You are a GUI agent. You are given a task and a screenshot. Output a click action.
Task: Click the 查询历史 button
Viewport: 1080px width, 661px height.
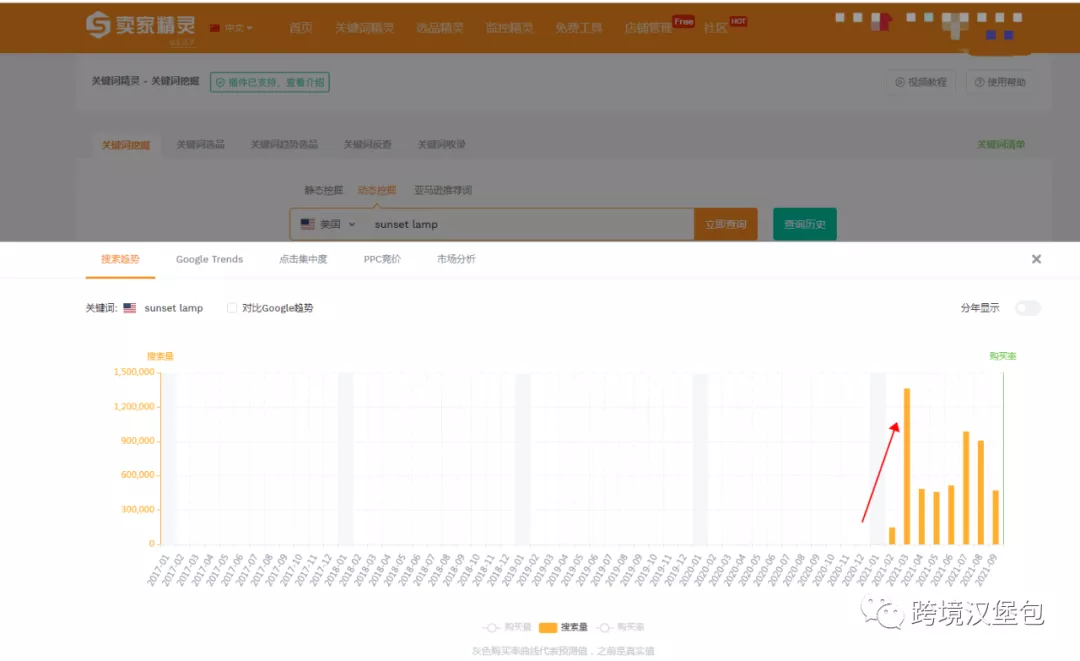804,224
